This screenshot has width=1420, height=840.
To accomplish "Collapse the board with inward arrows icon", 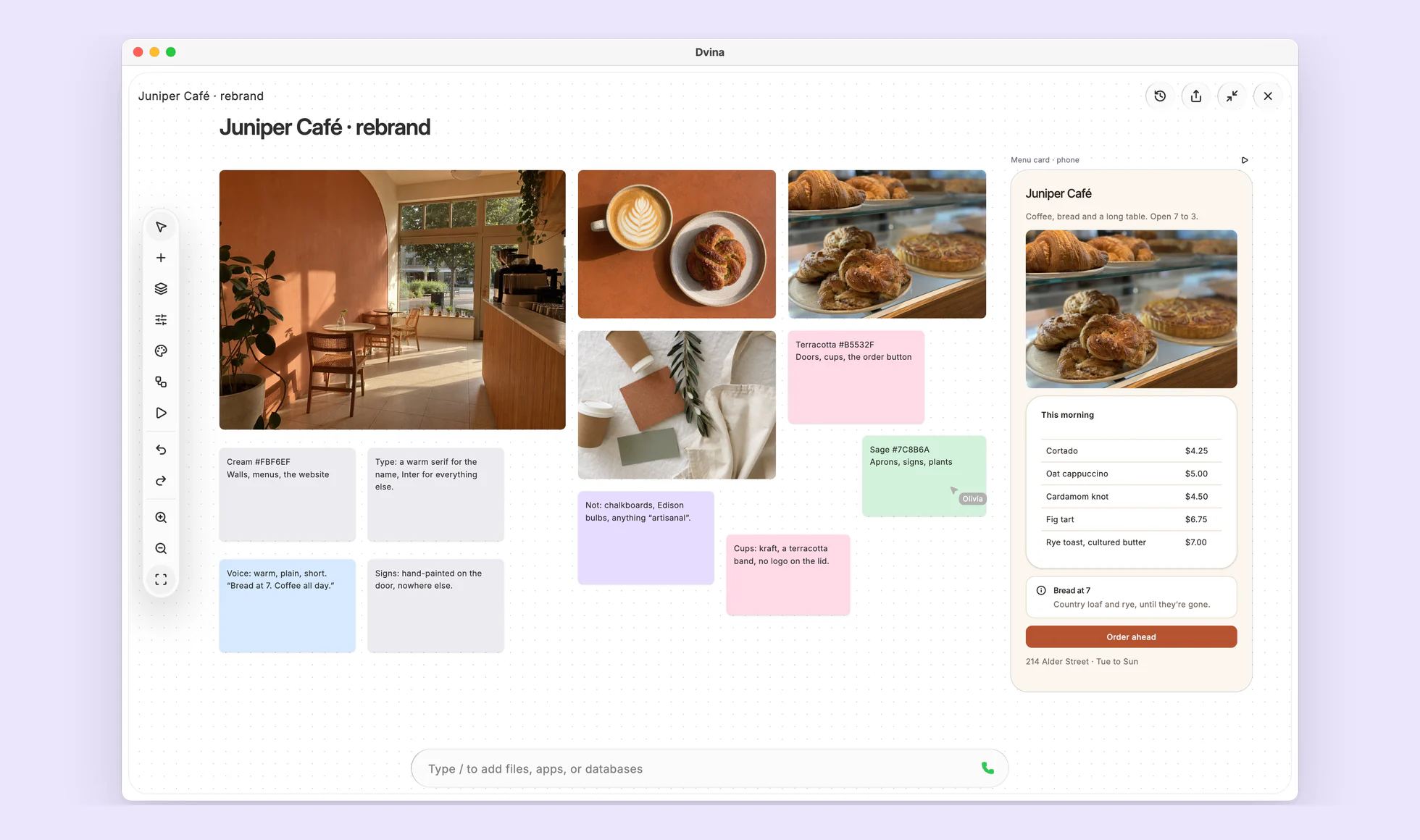I will pyautogui.click(x=1232, y=96).
